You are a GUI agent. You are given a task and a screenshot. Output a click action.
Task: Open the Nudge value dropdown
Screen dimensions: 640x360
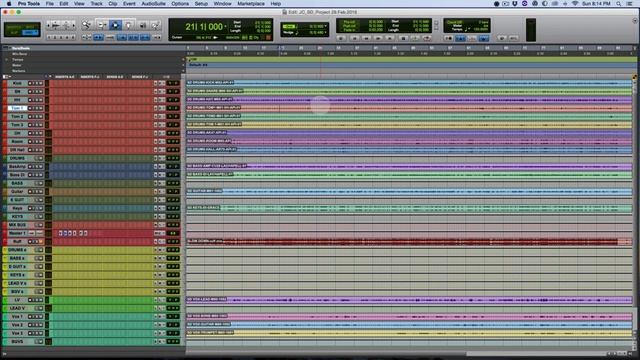point(325,32)
